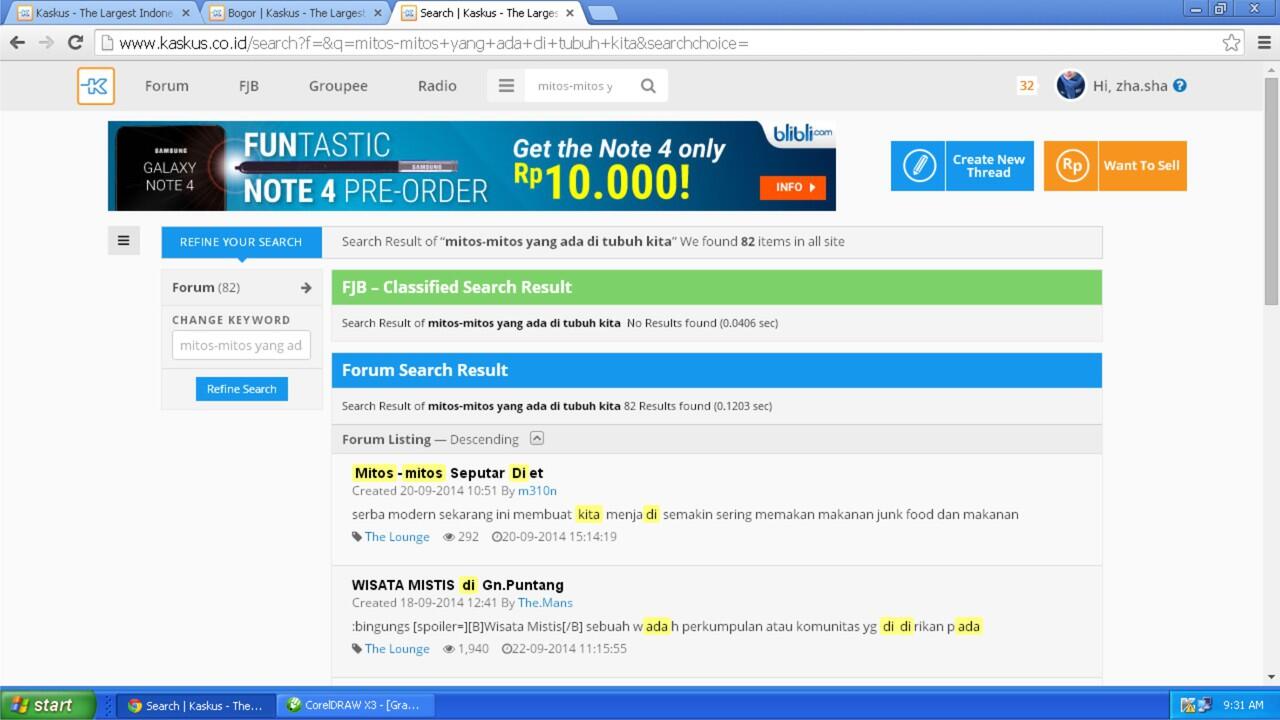The width and height of the screenshot is (1280, 720).
Task: Open WISATA MISTIS di Gn.Puntang thread
Action: [458, 585]
